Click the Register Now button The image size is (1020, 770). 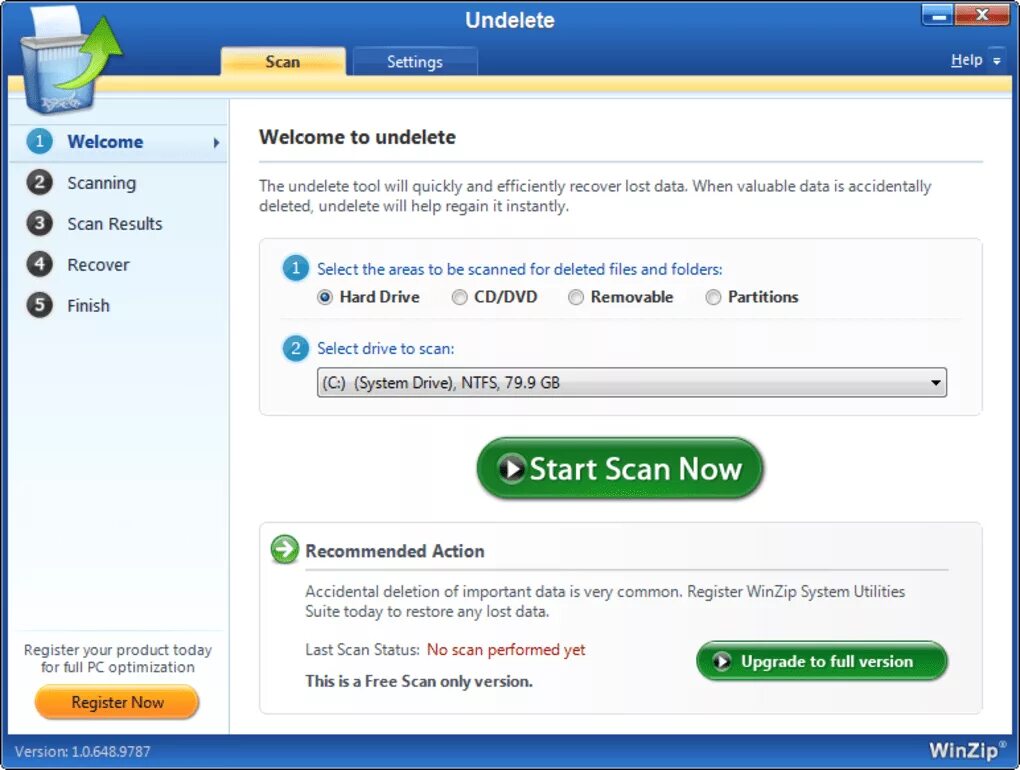(x=117, y=702)
